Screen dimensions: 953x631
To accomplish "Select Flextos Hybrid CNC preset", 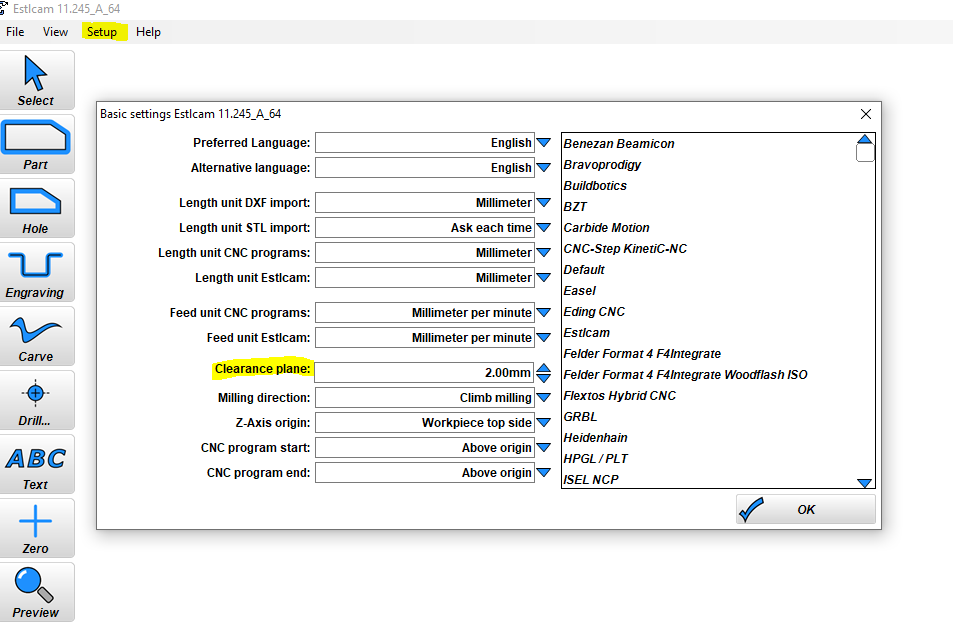I will [619, 396].
